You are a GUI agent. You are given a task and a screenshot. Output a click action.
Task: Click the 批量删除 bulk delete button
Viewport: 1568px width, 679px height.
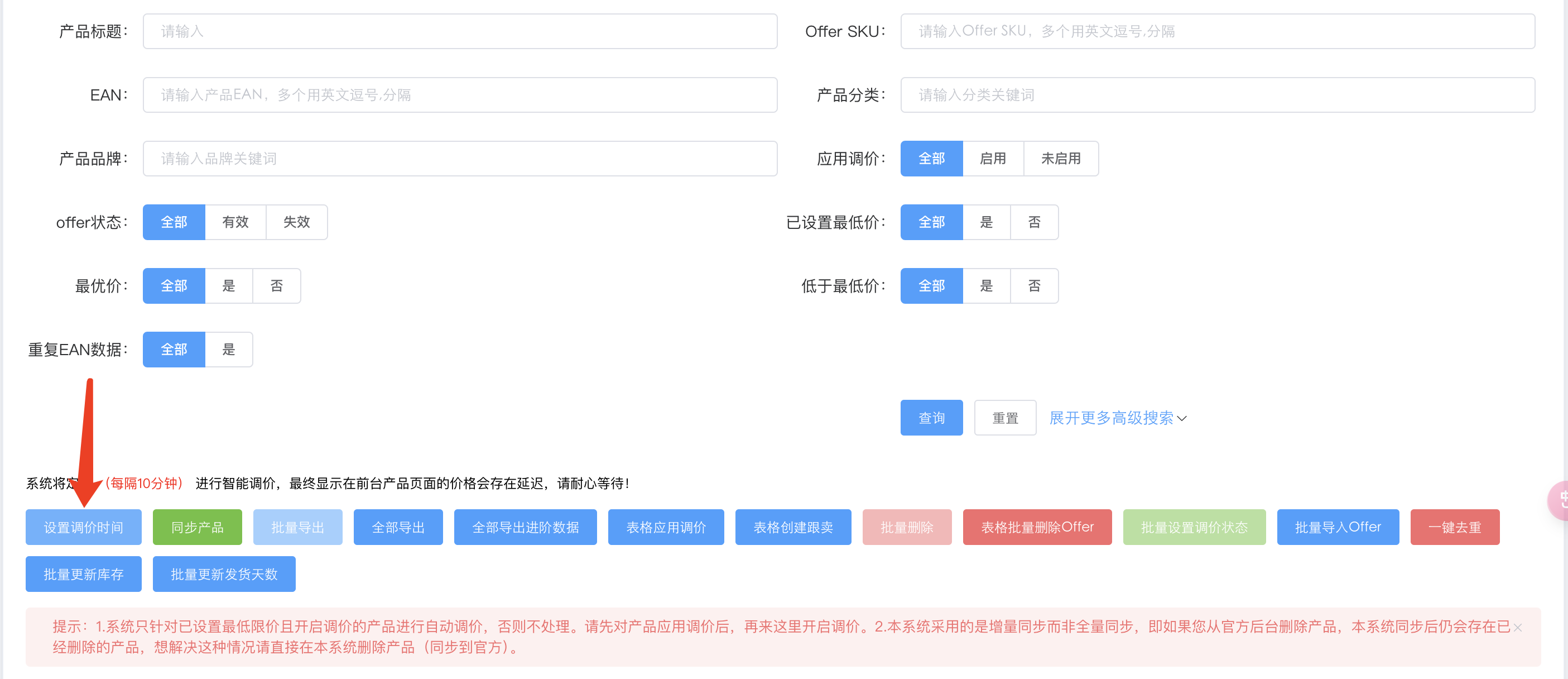(906, 527)
